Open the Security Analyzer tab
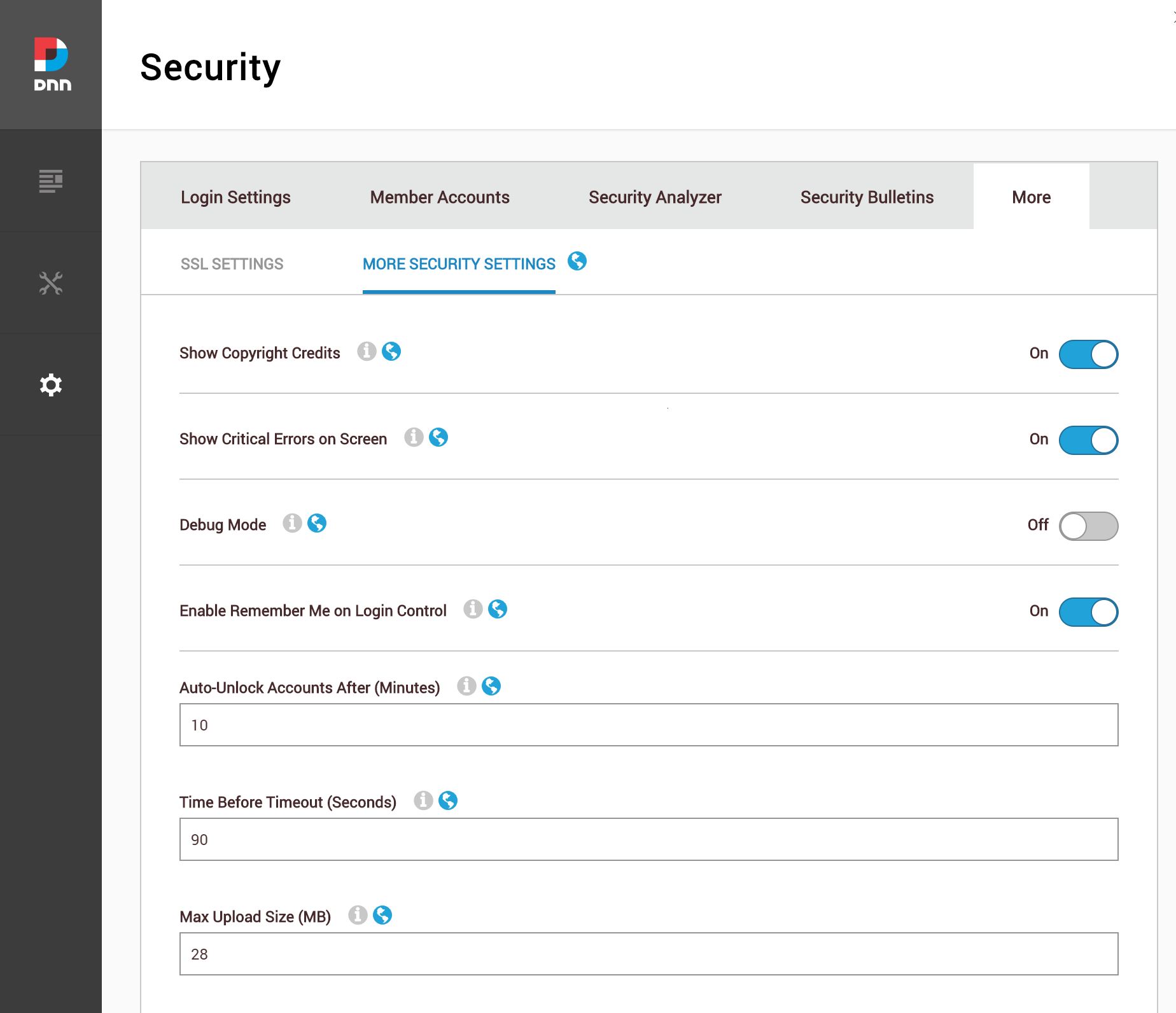 (655, 197)
